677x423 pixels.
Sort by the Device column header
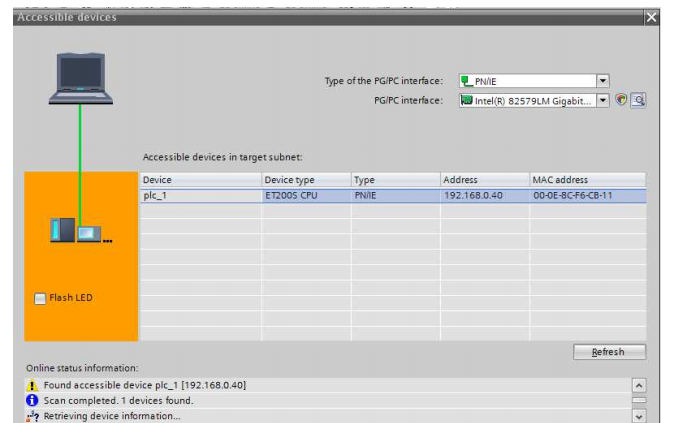200,180
